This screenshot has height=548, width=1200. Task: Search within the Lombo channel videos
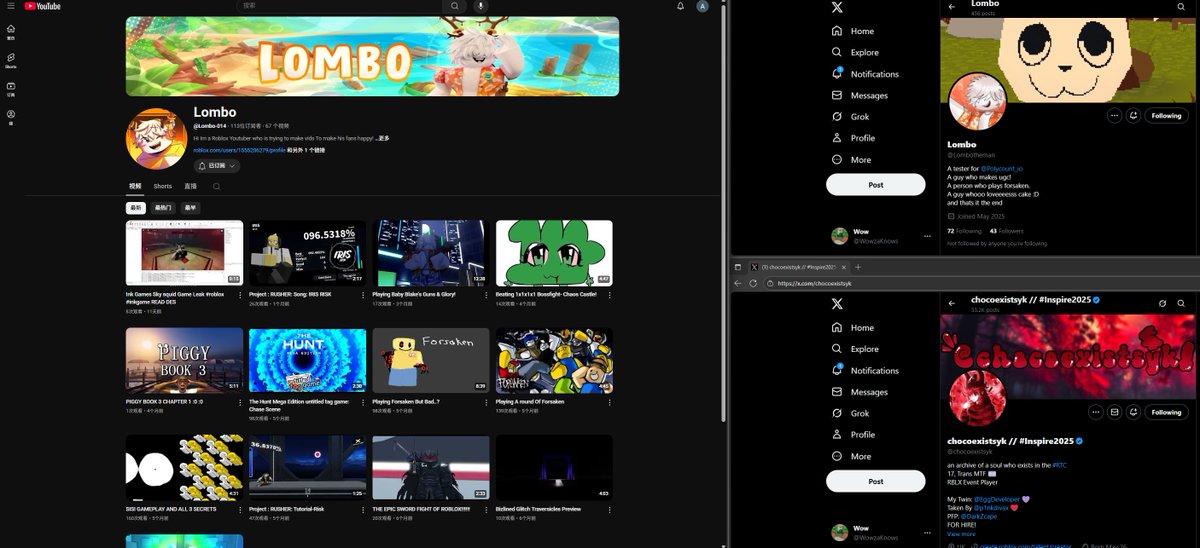[x=216, y=186]
